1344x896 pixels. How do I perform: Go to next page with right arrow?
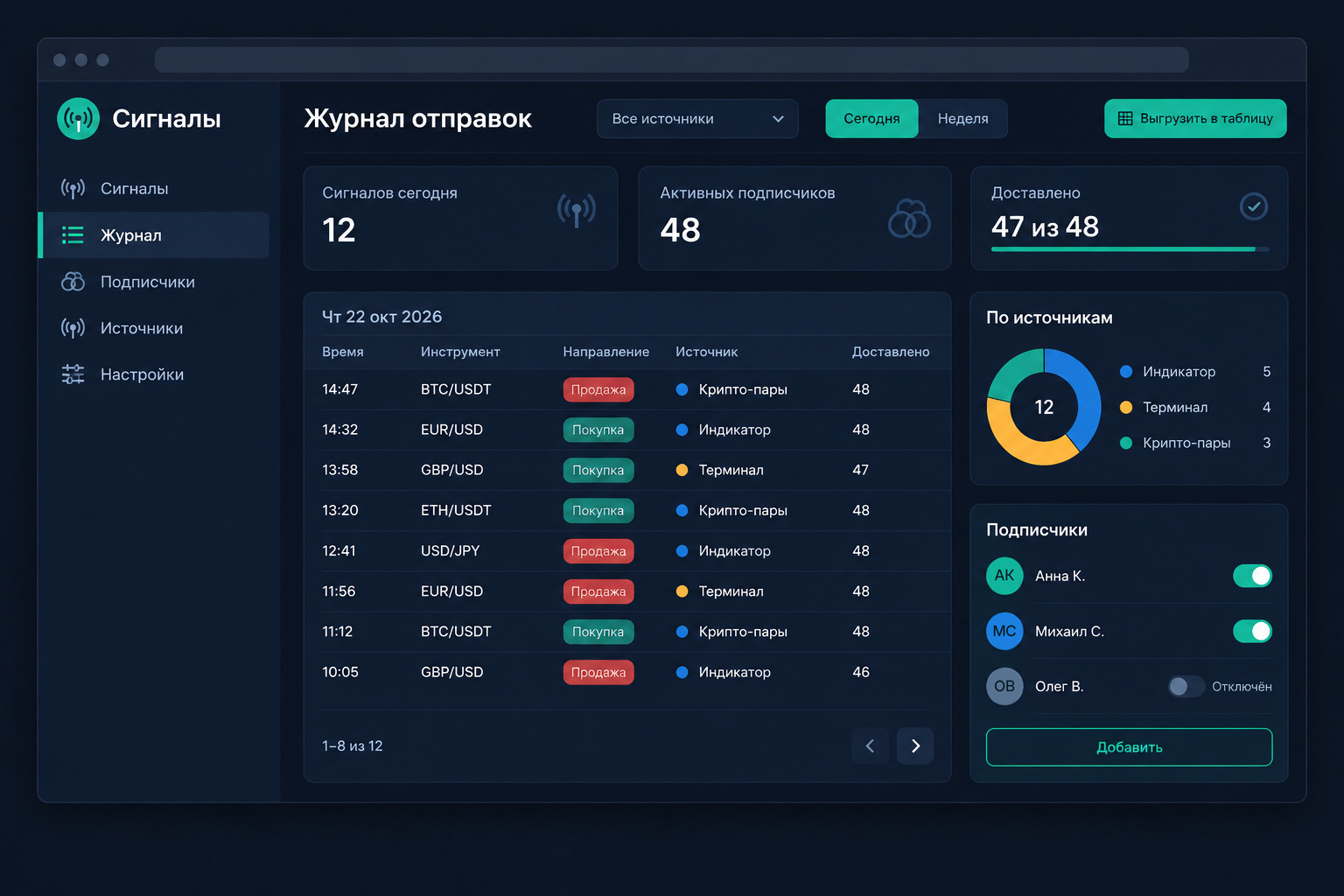(915, 745)
